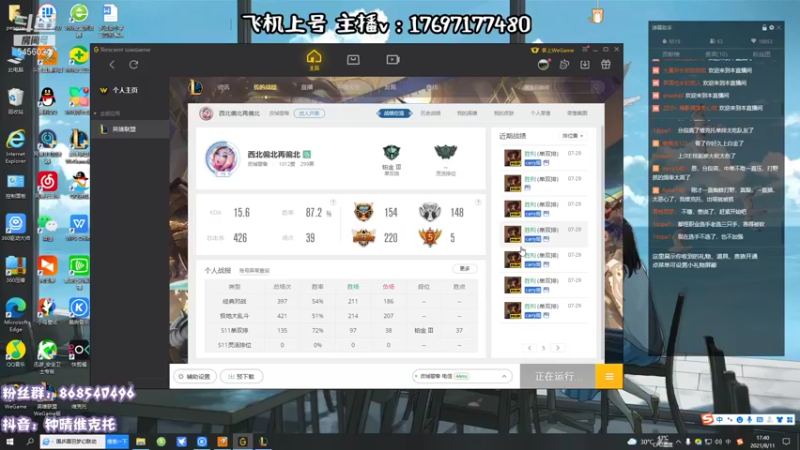This screenshot has width=800, height=450.
Task: Refresh the WeGame page
Action: pos(134,64)
